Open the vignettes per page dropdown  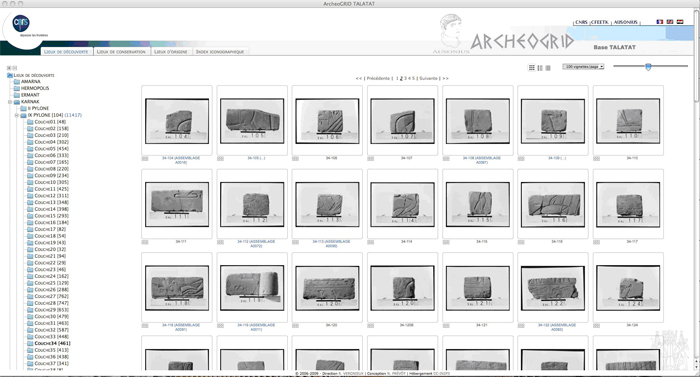tap(583, 67)
